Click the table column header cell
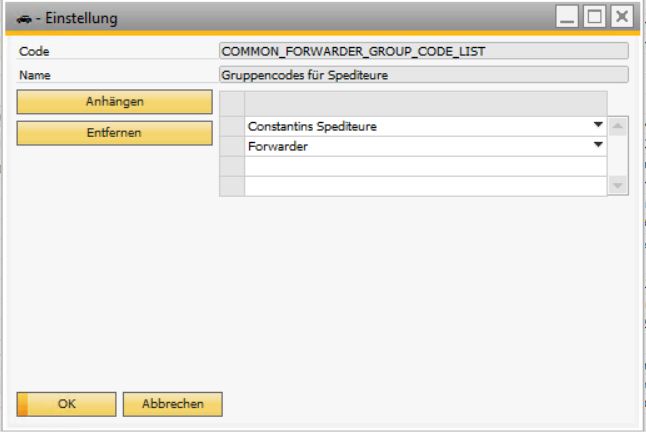 coord(426,104)
